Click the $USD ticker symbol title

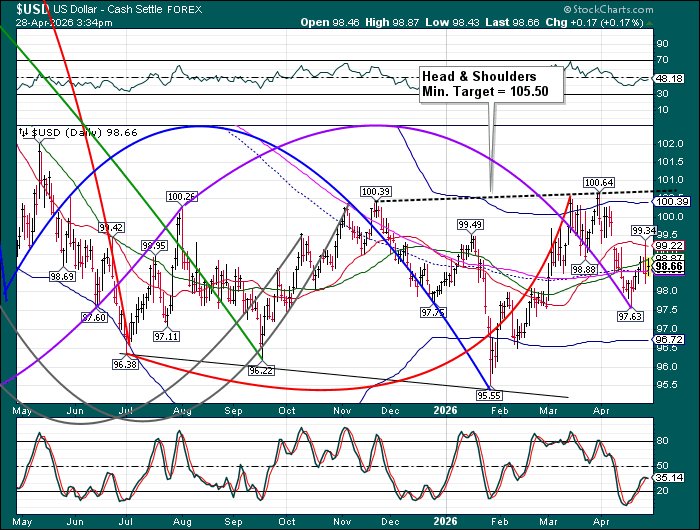tap(23, 8)
